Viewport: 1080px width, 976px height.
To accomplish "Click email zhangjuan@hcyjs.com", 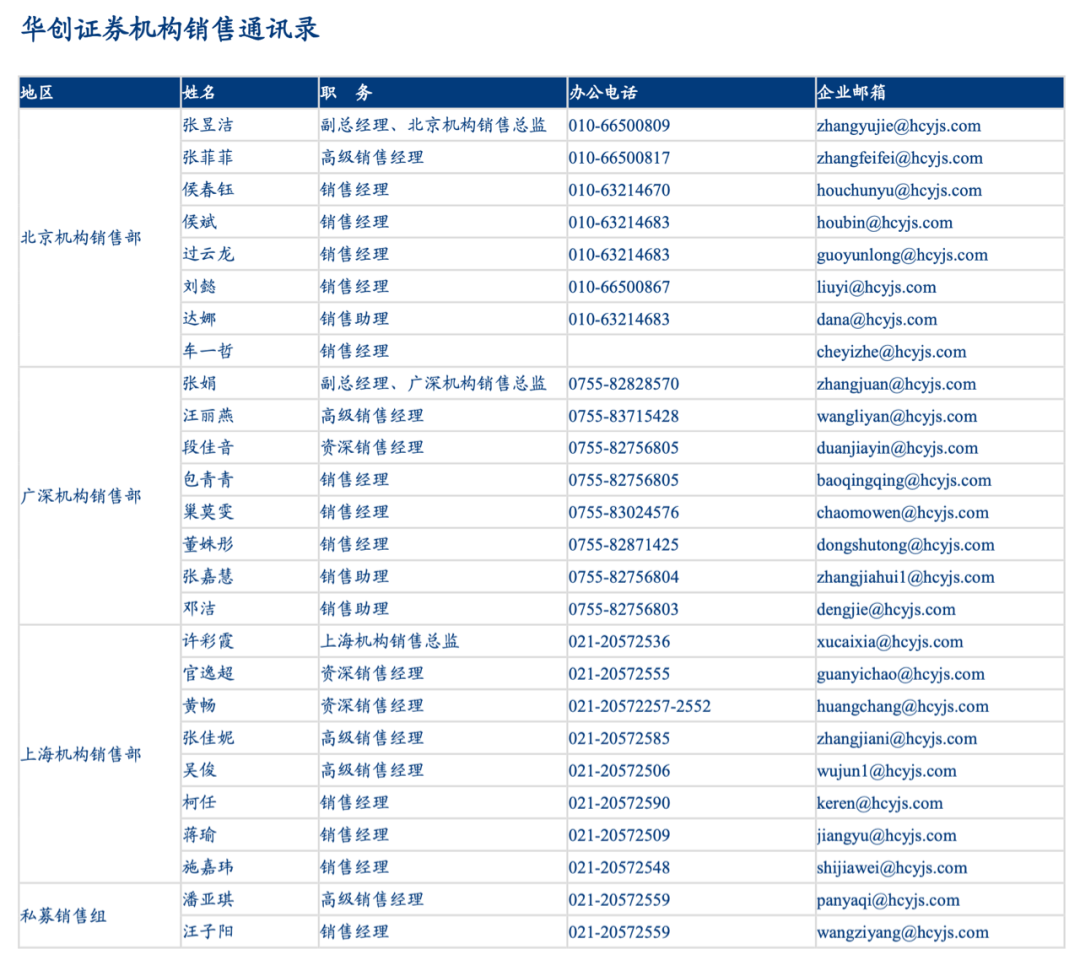I will 896,385.
